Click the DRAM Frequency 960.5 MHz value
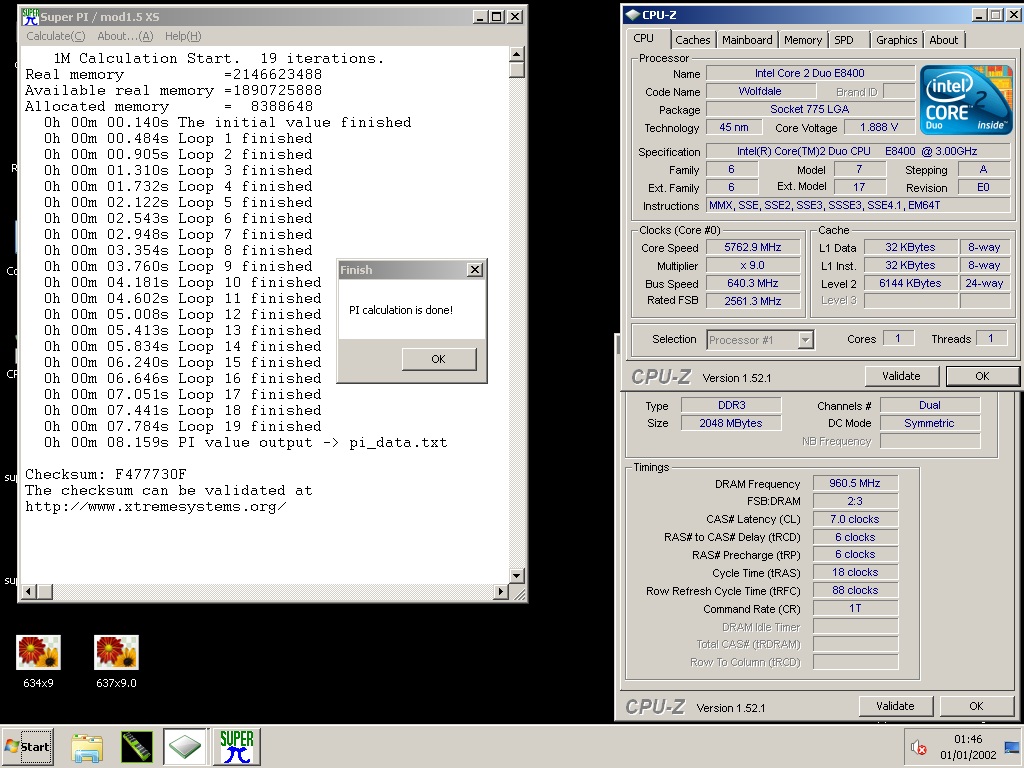The width and height of the screenshot is (1024, 768). 855,483
